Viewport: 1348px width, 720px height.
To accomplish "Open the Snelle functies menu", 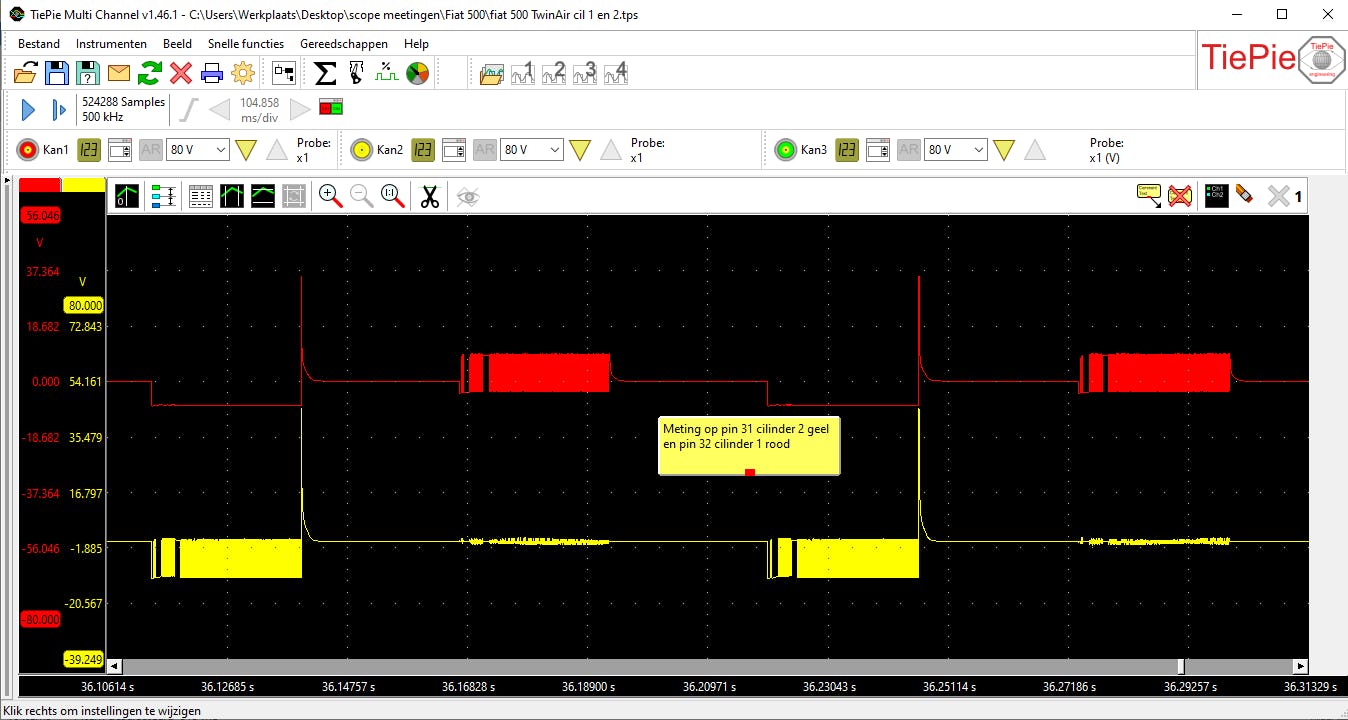I will point(246,44).
